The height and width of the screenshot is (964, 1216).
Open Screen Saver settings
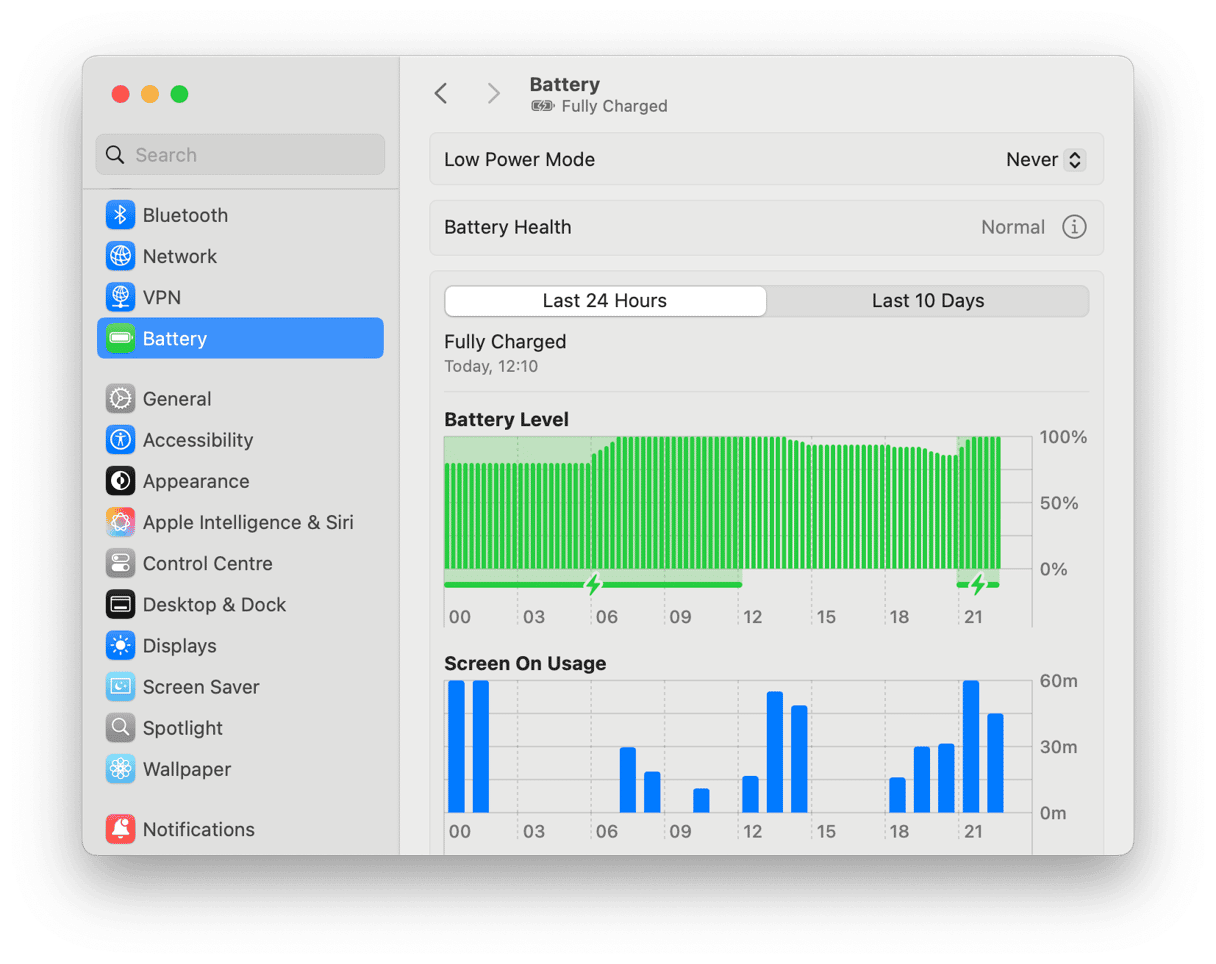200,687
